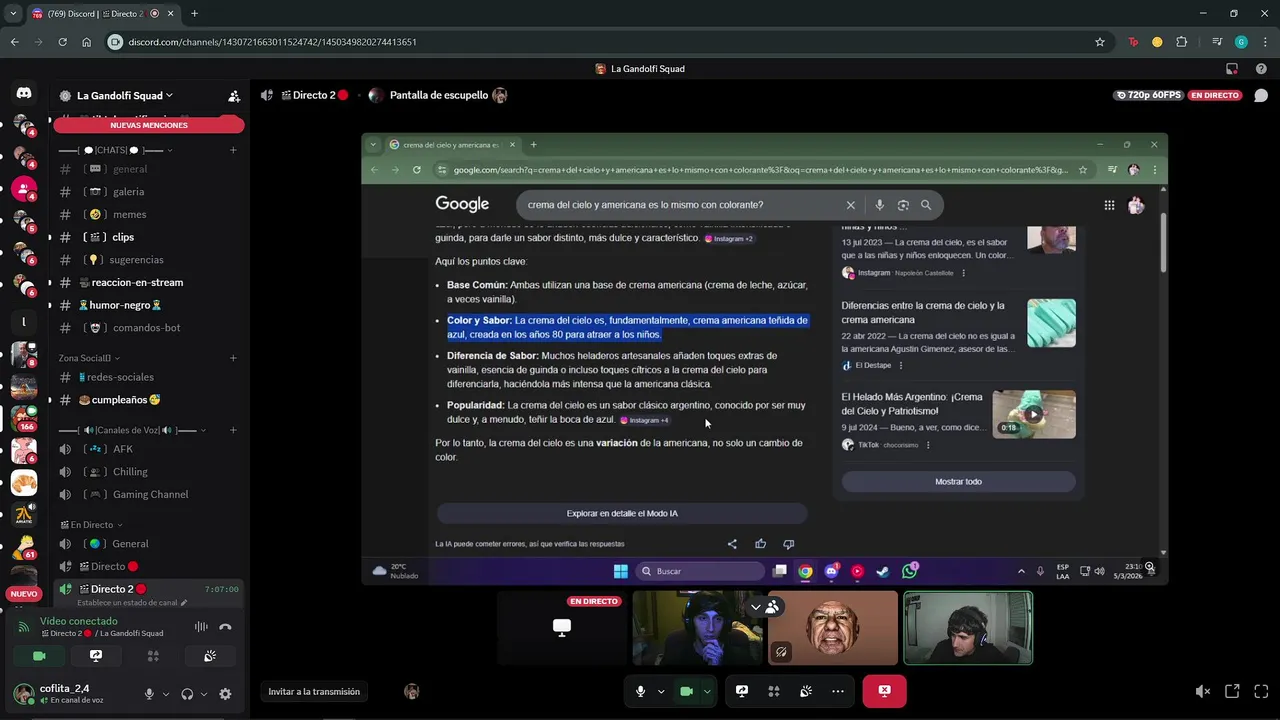Open new browser tab plus button
The height and width of the screenshot is (720, 1280).
194,14
